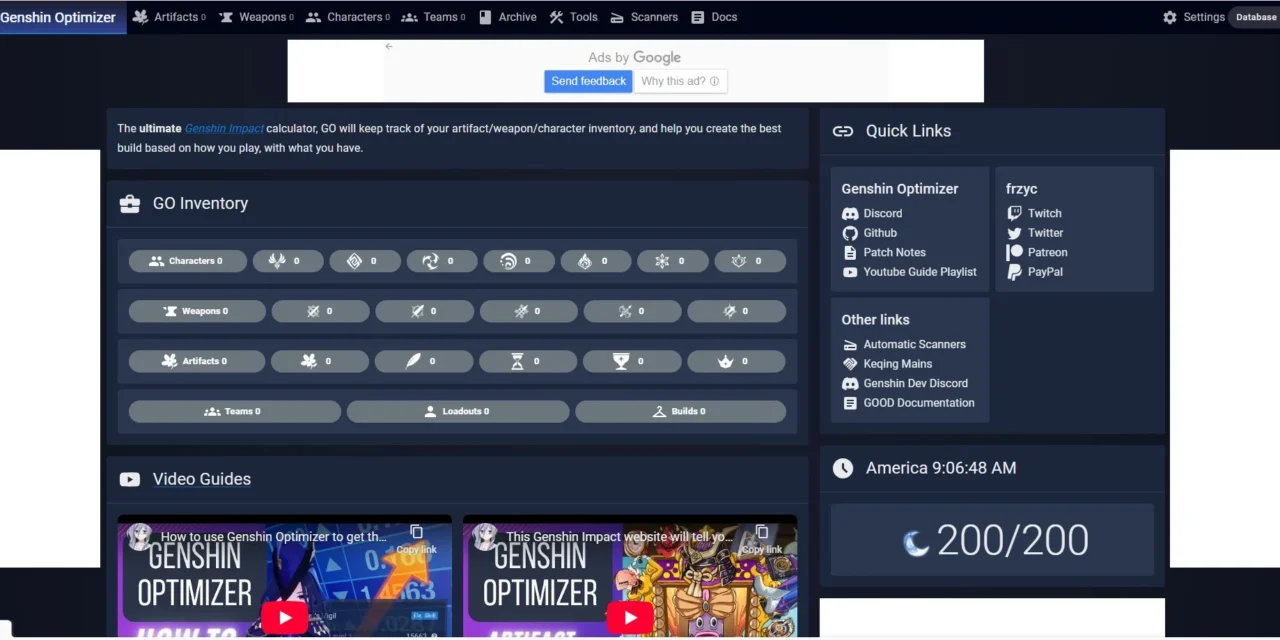Open the Genshin Dev Discord link
Image resolution: width=1280 pixels, height=640 pixels.
point(905,383)
